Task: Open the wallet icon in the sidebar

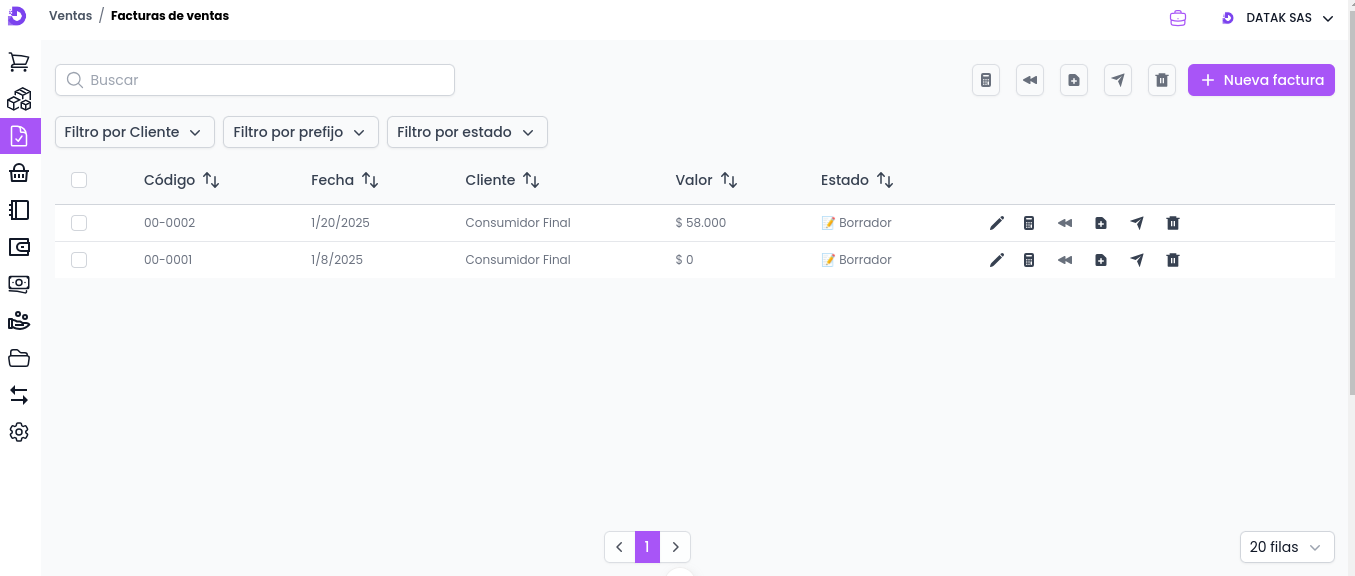Action: point(19,247)
